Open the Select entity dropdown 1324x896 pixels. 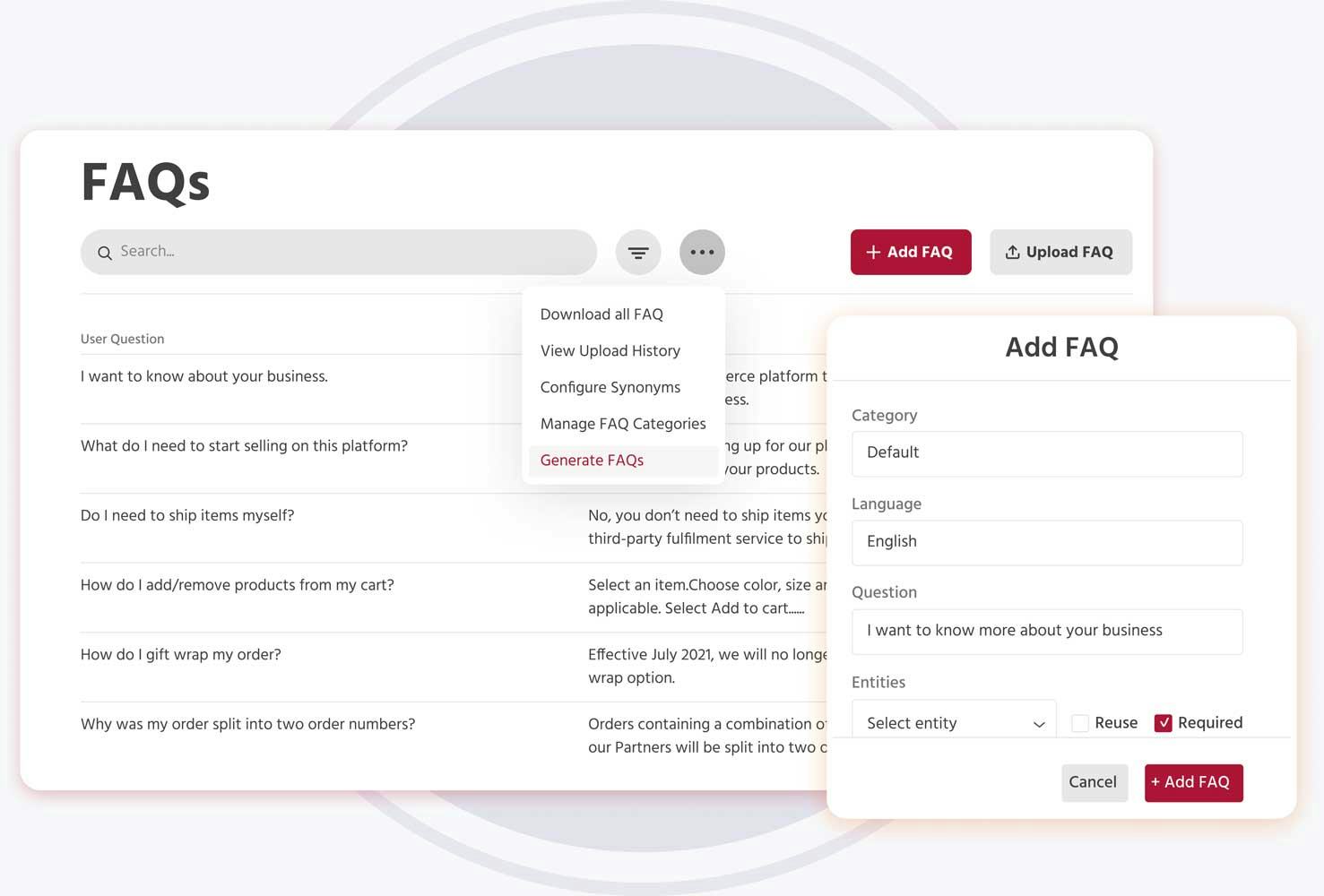953,722
